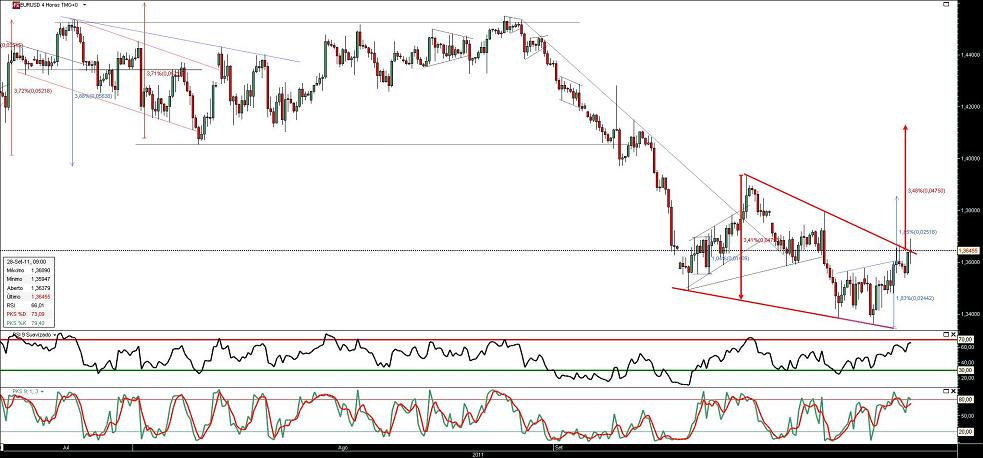Click the 1,44000 price axis label

click(969, 55)
